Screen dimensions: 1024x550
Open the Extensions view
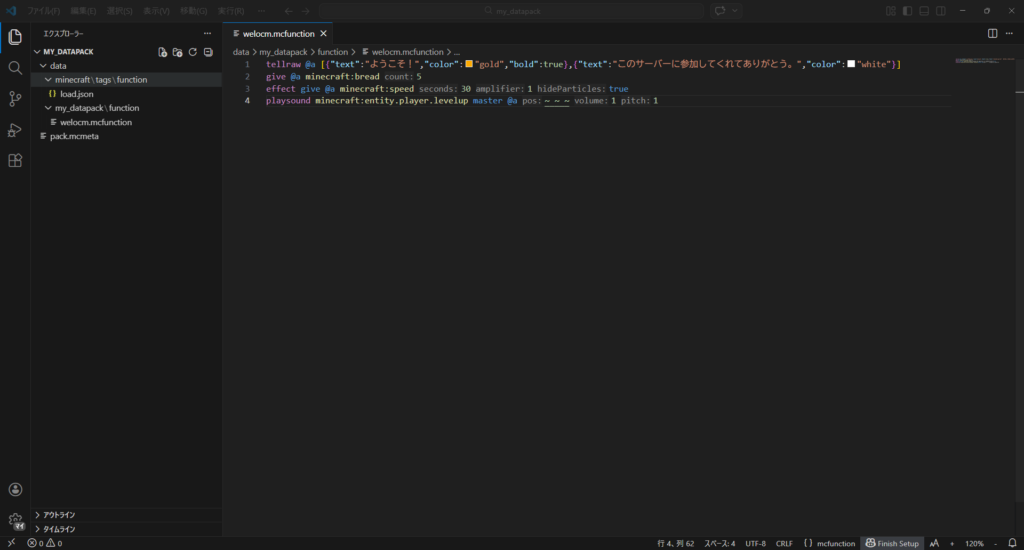(x=15, y=160)
